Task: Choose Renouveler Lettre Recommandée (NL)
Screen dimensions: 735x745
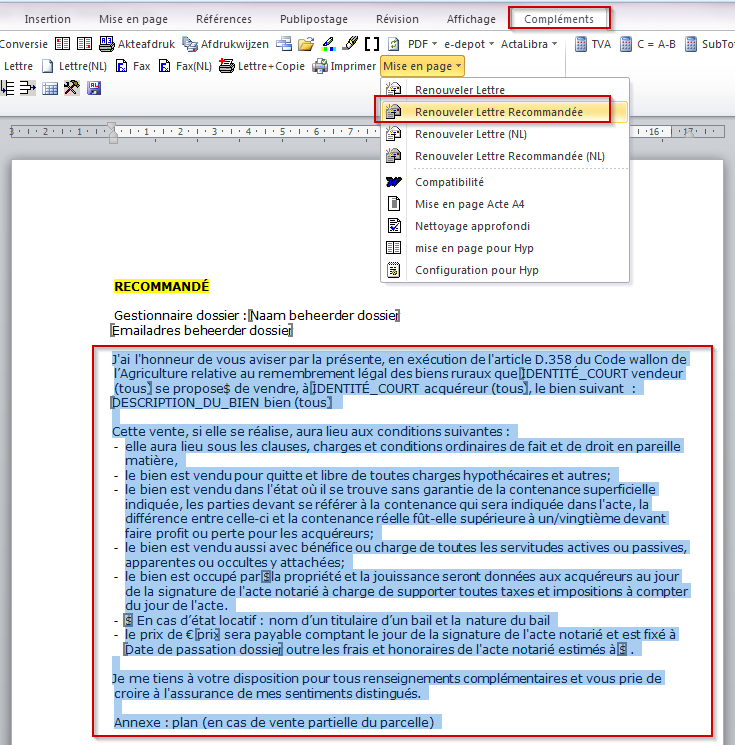Action: 505,156
